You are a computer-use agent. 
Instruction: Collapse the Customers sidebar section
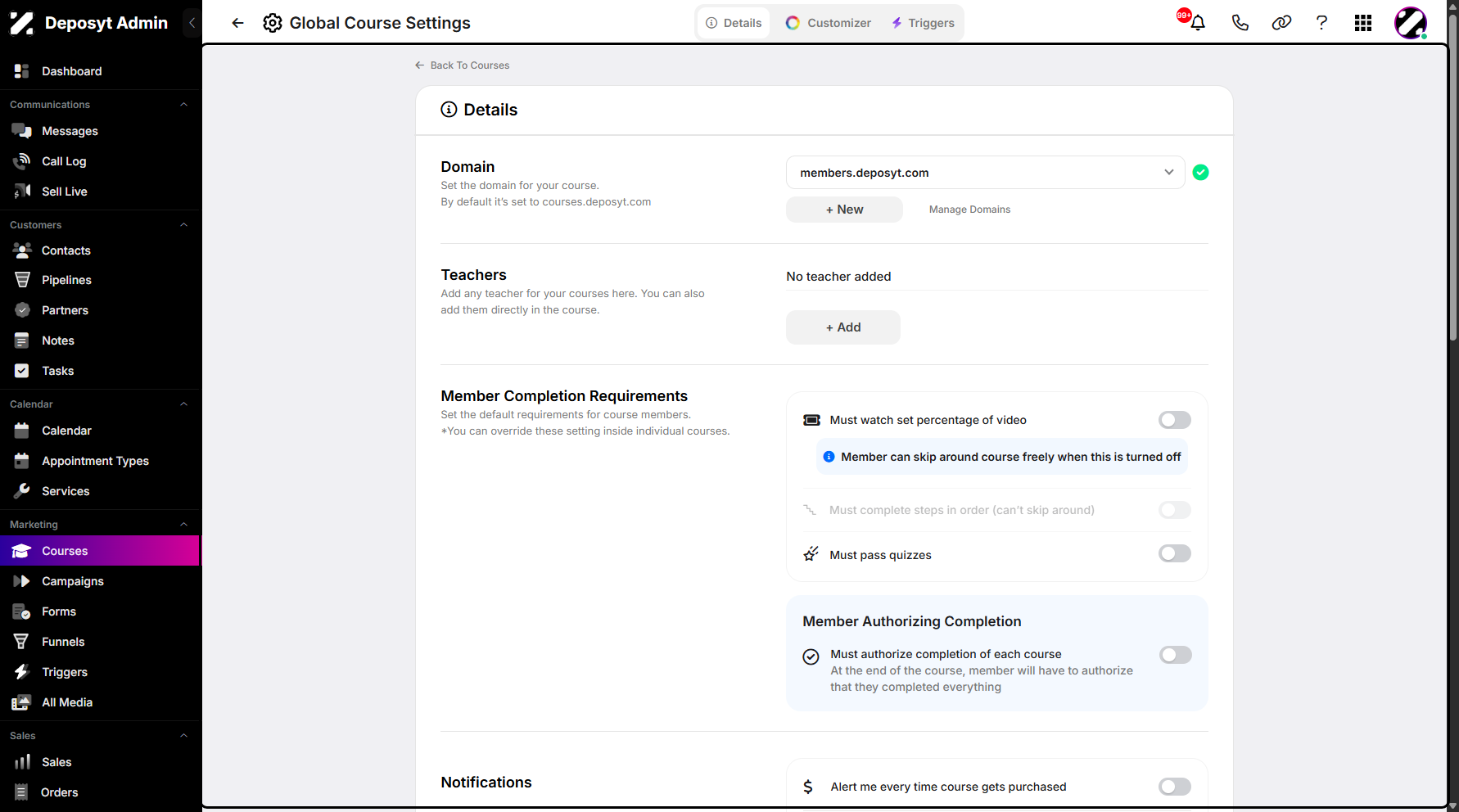point(183,225)
